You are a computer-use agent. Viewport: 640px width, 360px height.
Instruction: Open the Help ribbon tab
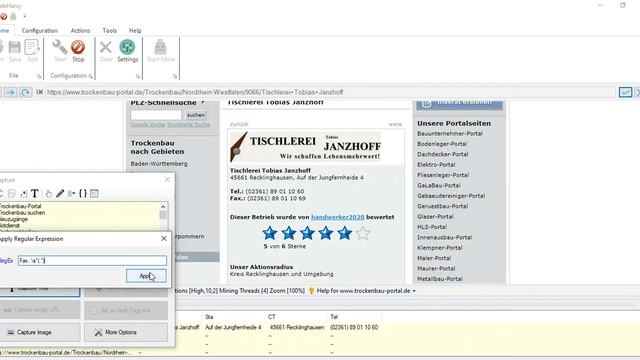coord(135,31)
